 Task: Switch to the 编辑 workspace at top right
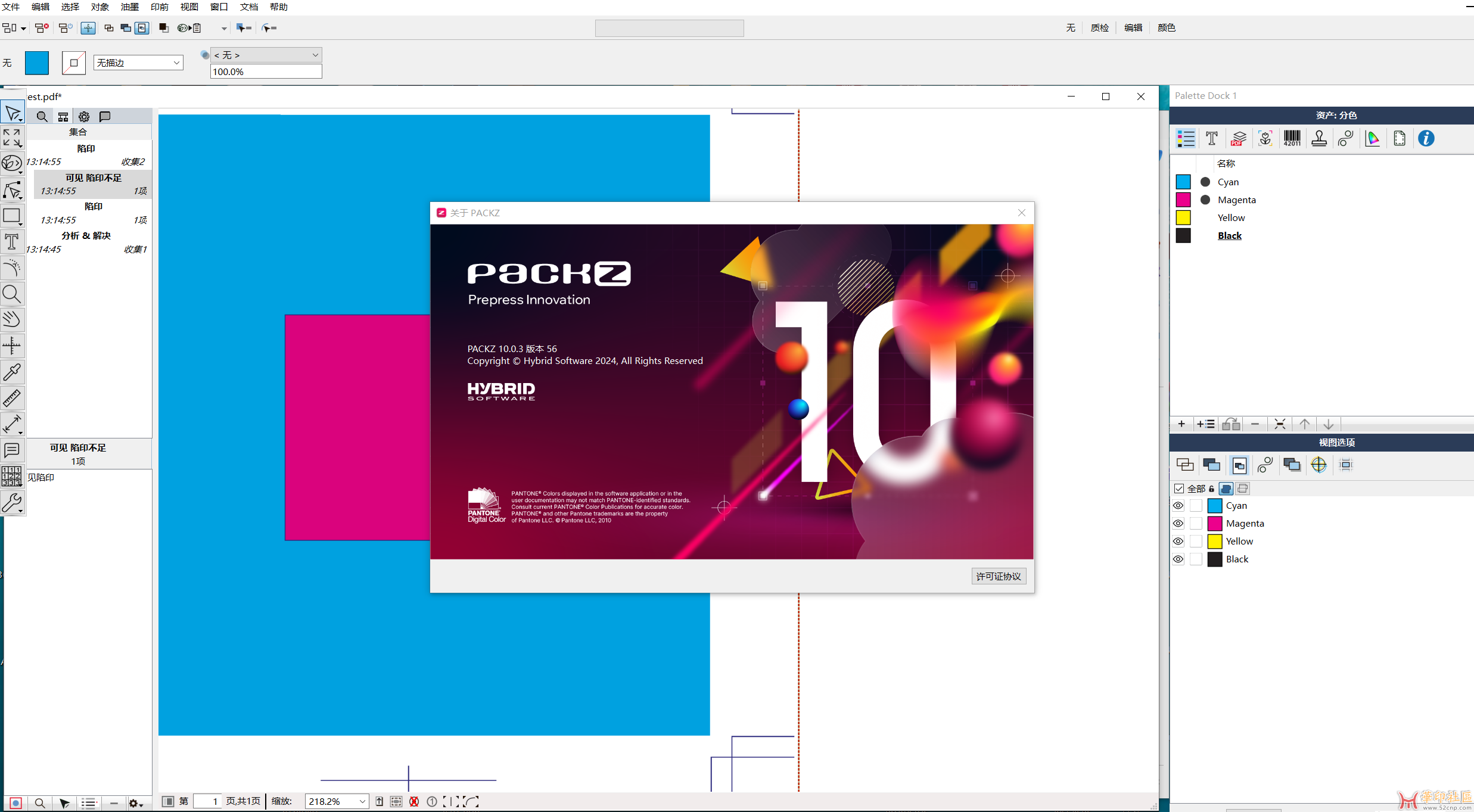pyautogui.click(x=1133, y=27)
